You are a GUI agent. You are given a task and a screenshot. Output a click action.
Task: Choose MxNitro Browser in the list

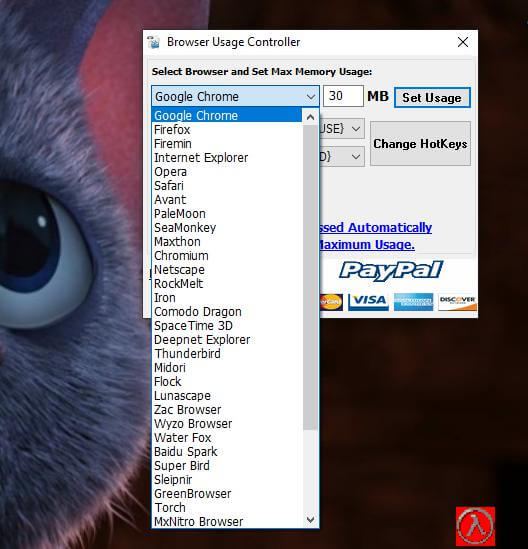(227, 522)
